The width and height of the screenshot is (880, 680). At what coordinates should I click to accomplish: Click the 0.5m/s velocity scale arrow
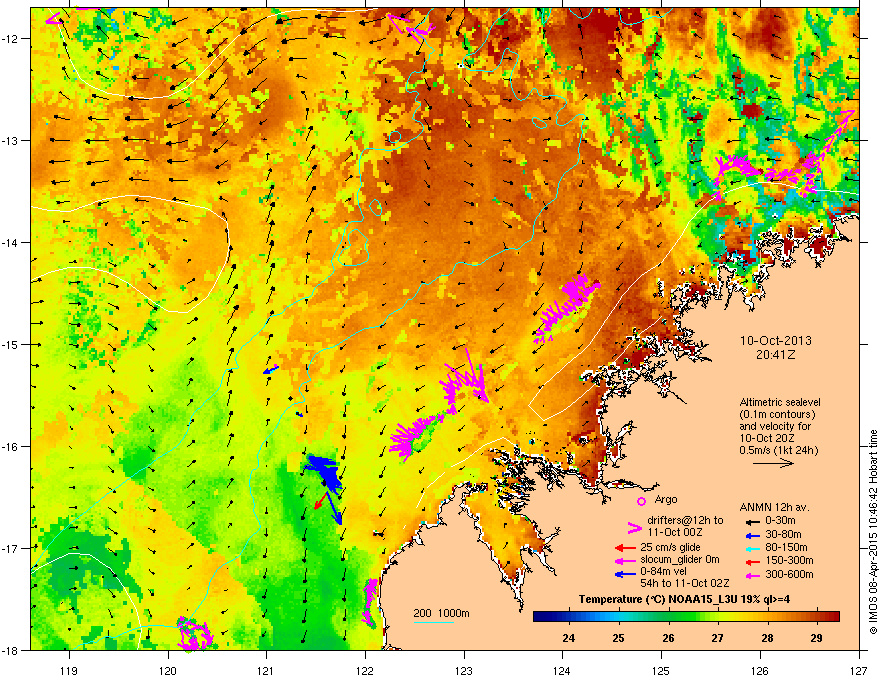[x=773, y=463]
